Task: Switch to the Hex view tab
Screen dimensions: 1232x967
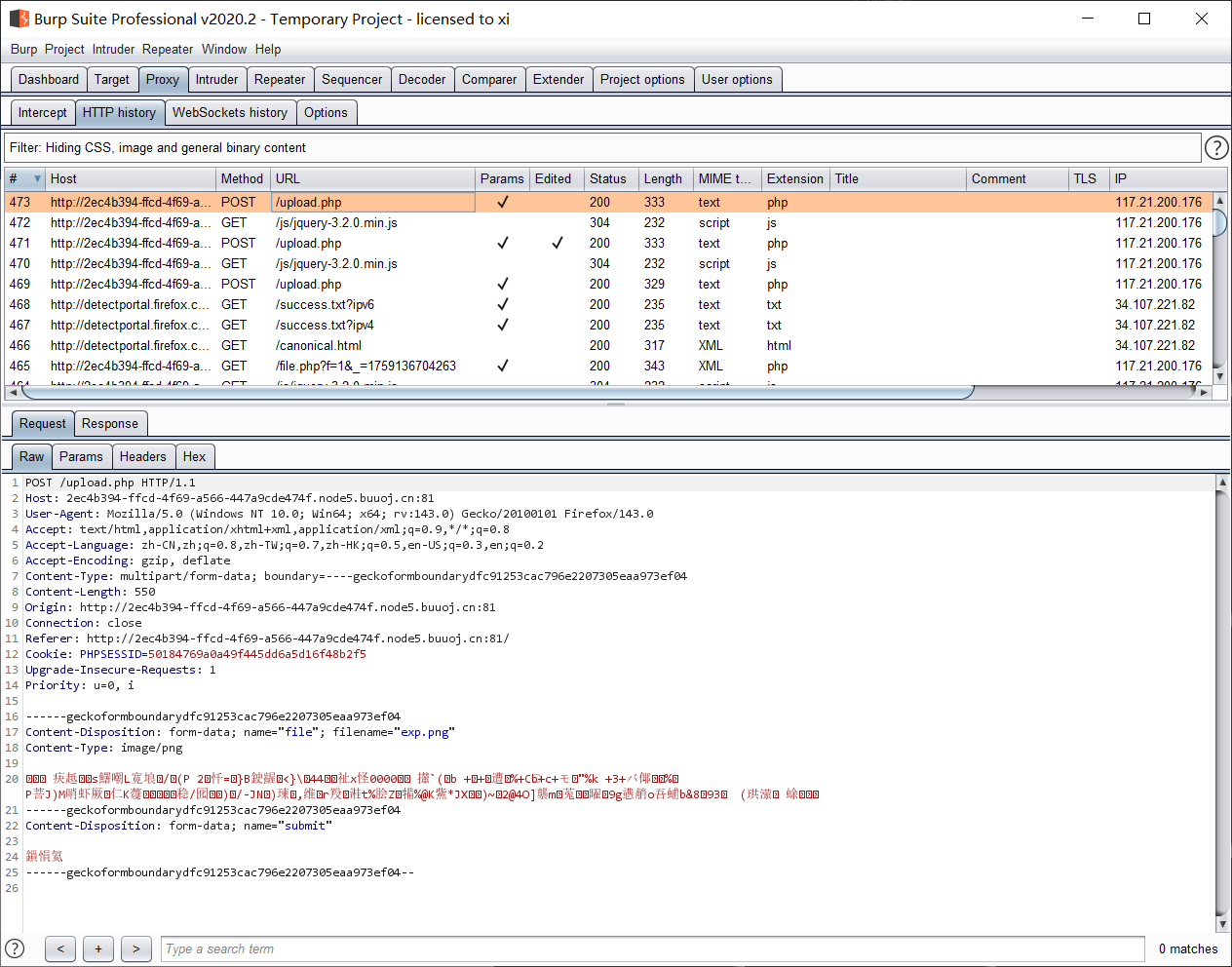Action: (x=195, y=457)
